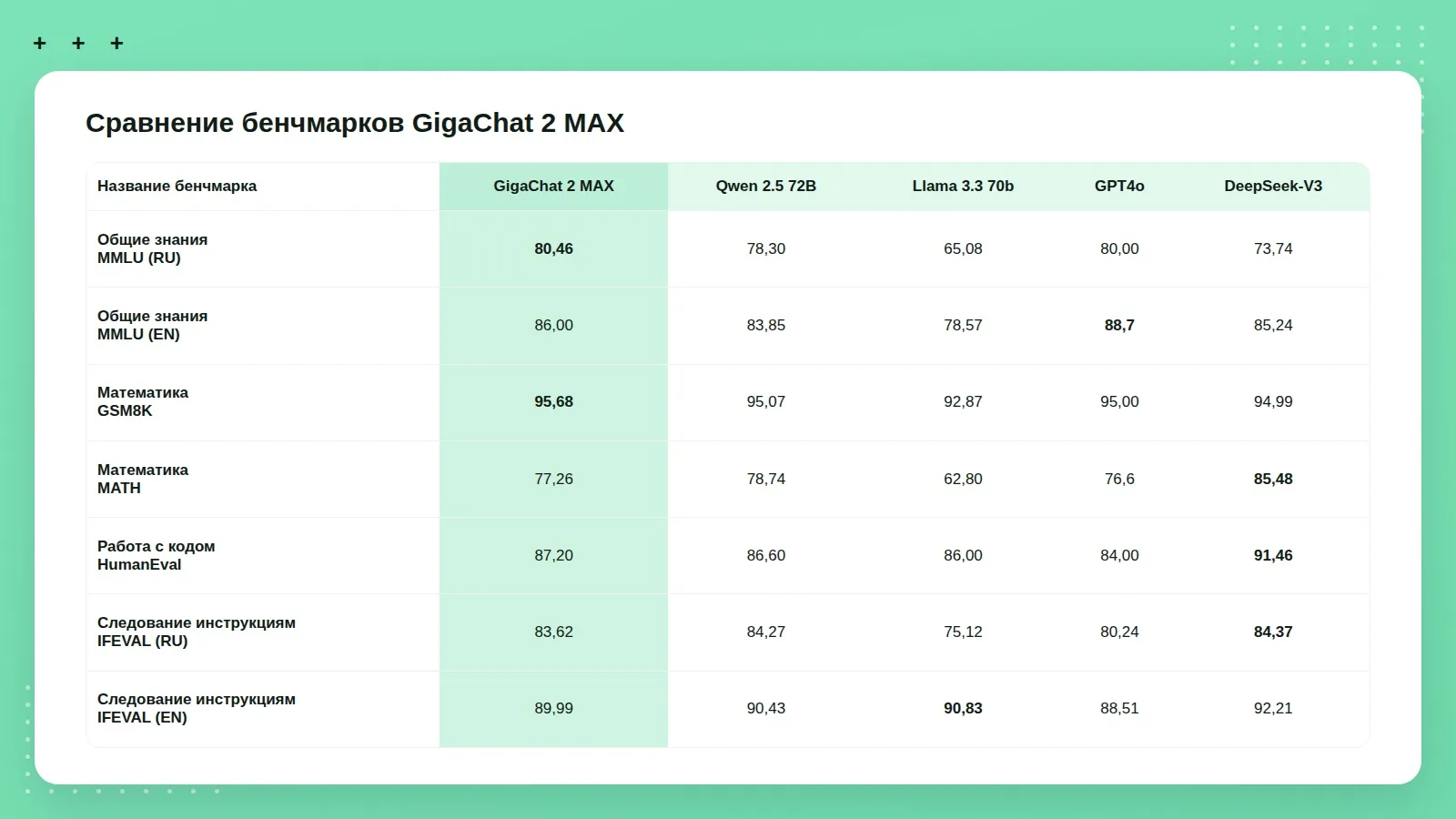Click the "Следование инструкциям IFEVAL (EN)" row label

pyautogui.click(x=197, y=708)
